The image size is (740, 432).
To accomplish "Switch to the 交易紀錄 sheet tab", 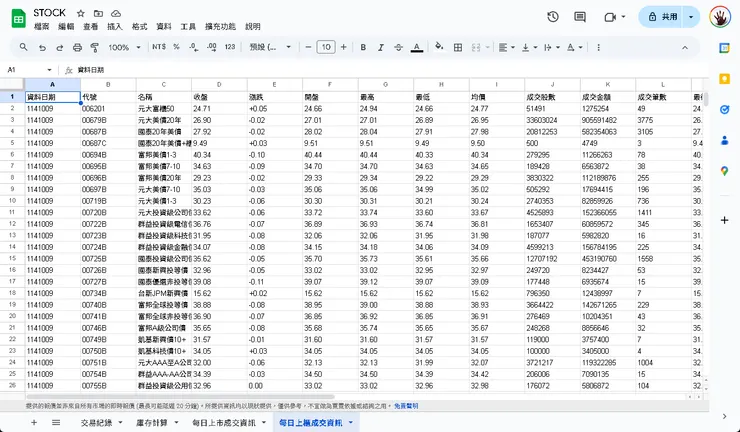I will coord(97,423).
